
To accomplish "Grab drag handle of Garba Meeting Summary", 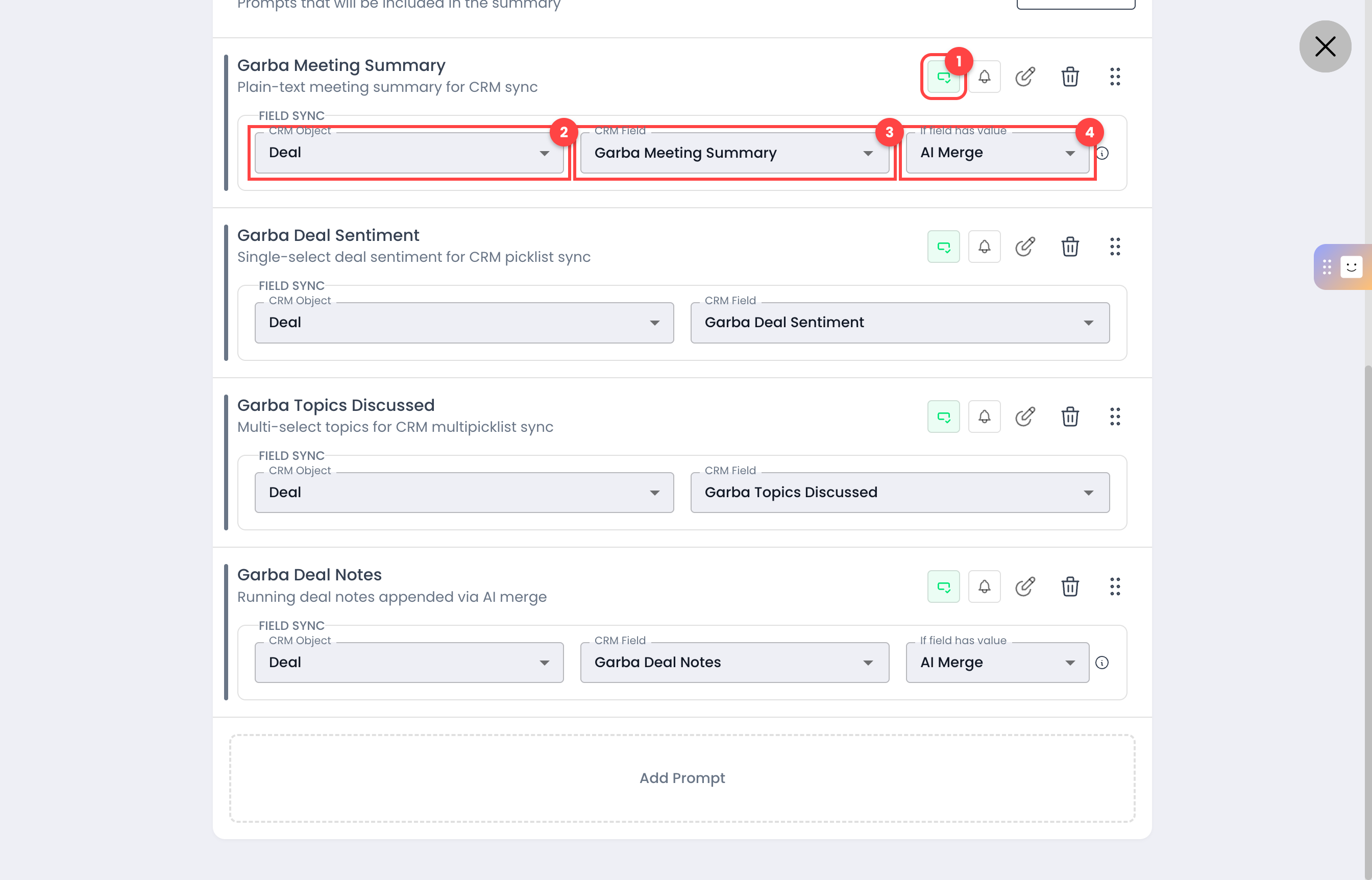I will (x=1115, y=77).
